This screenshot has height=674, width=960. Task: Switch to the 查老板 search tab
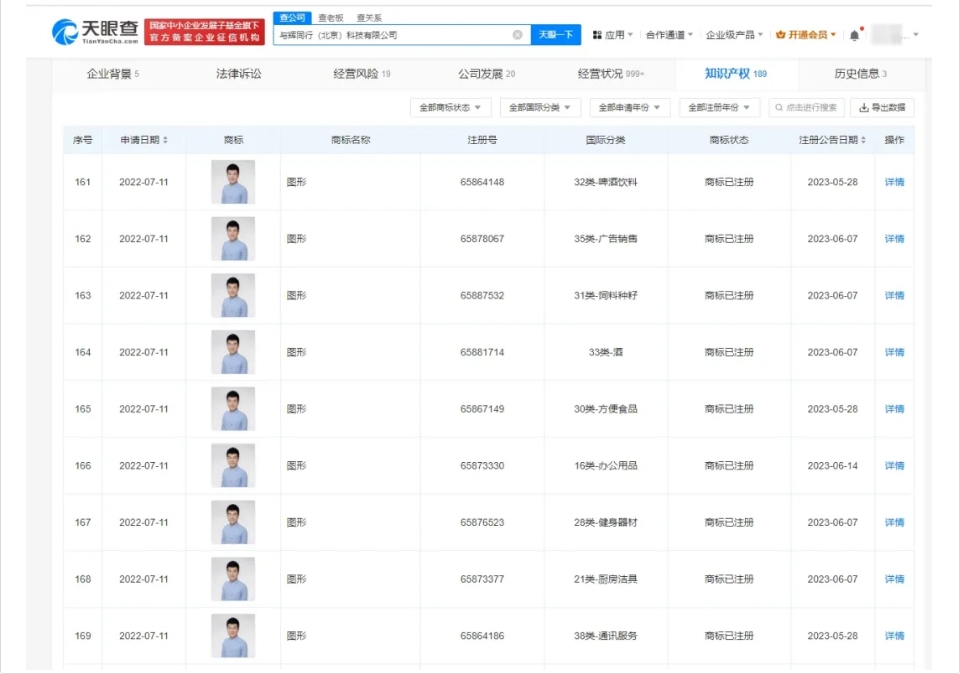[x=331, y=18]
